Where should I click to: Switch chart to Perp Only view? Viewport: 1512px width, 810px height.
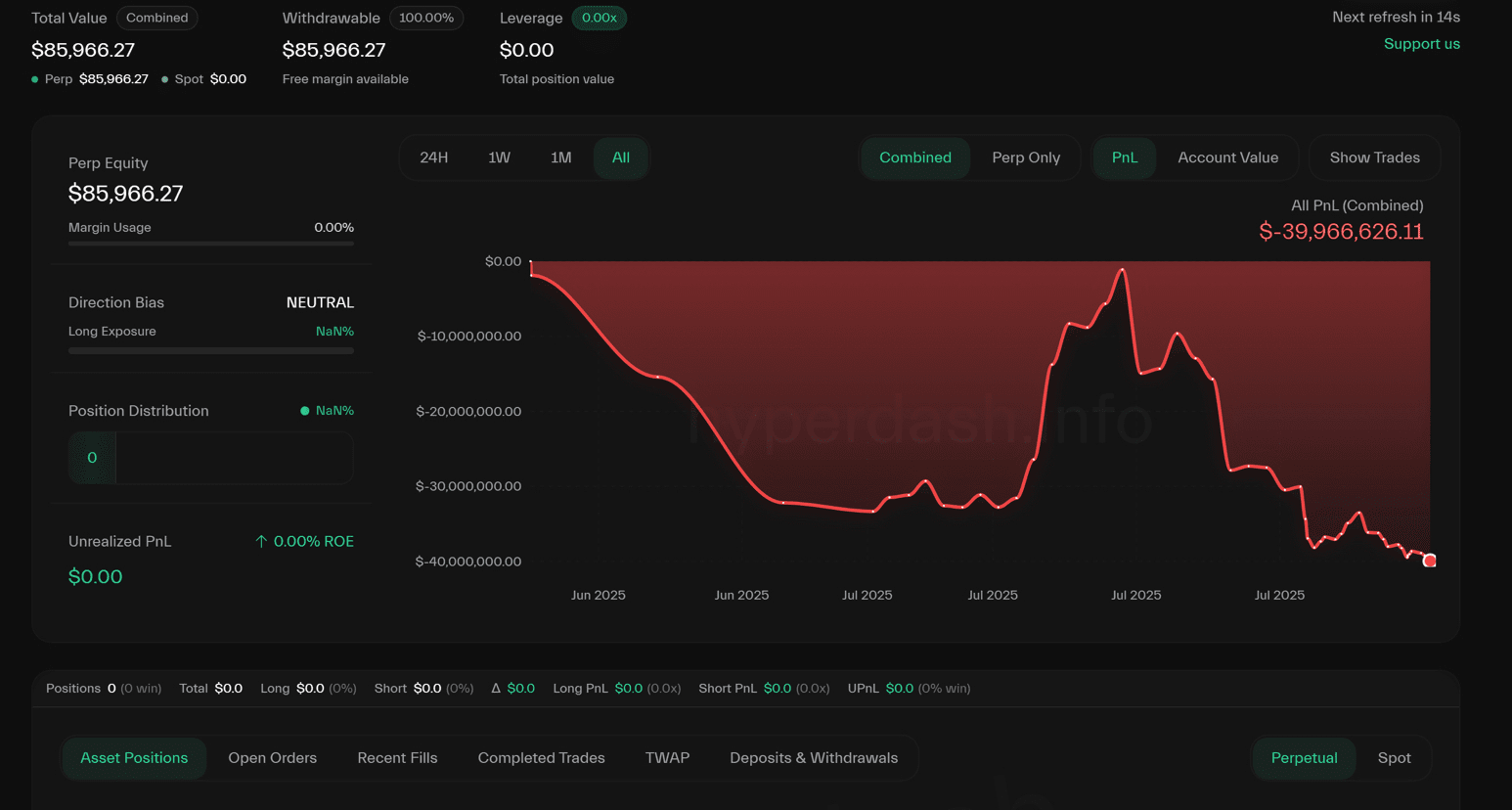pyautogui.click(x=1026, y=157)
